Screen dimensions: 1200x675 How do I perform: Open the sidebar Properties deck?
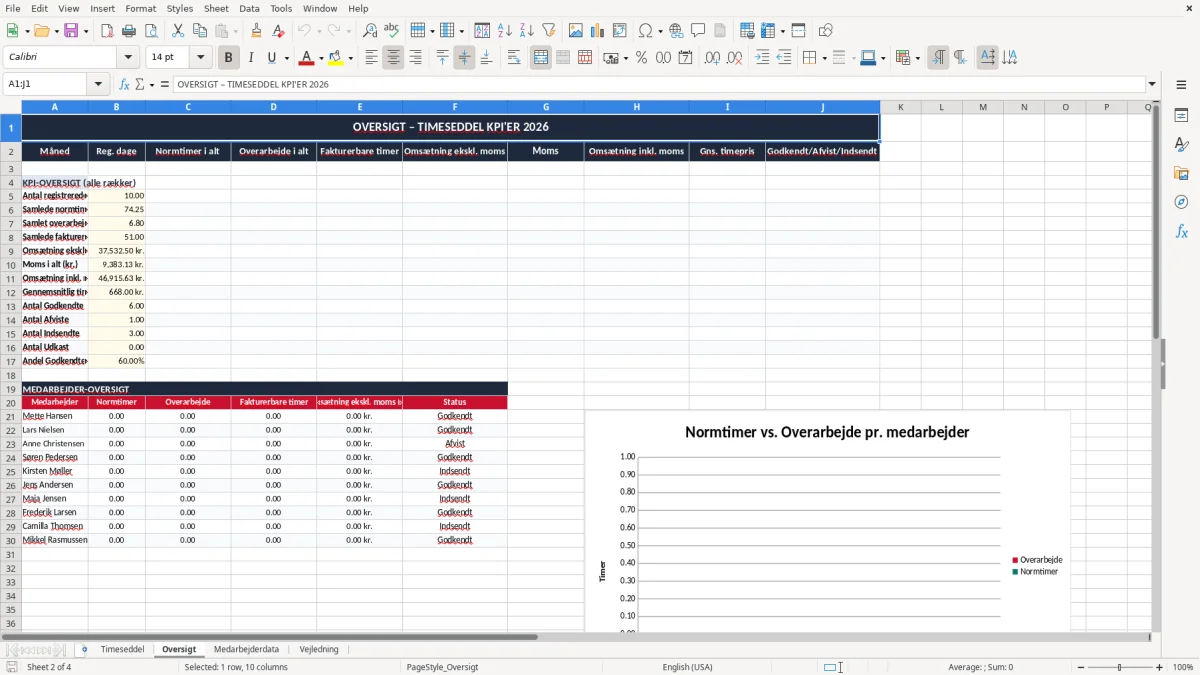(1181, 115)
